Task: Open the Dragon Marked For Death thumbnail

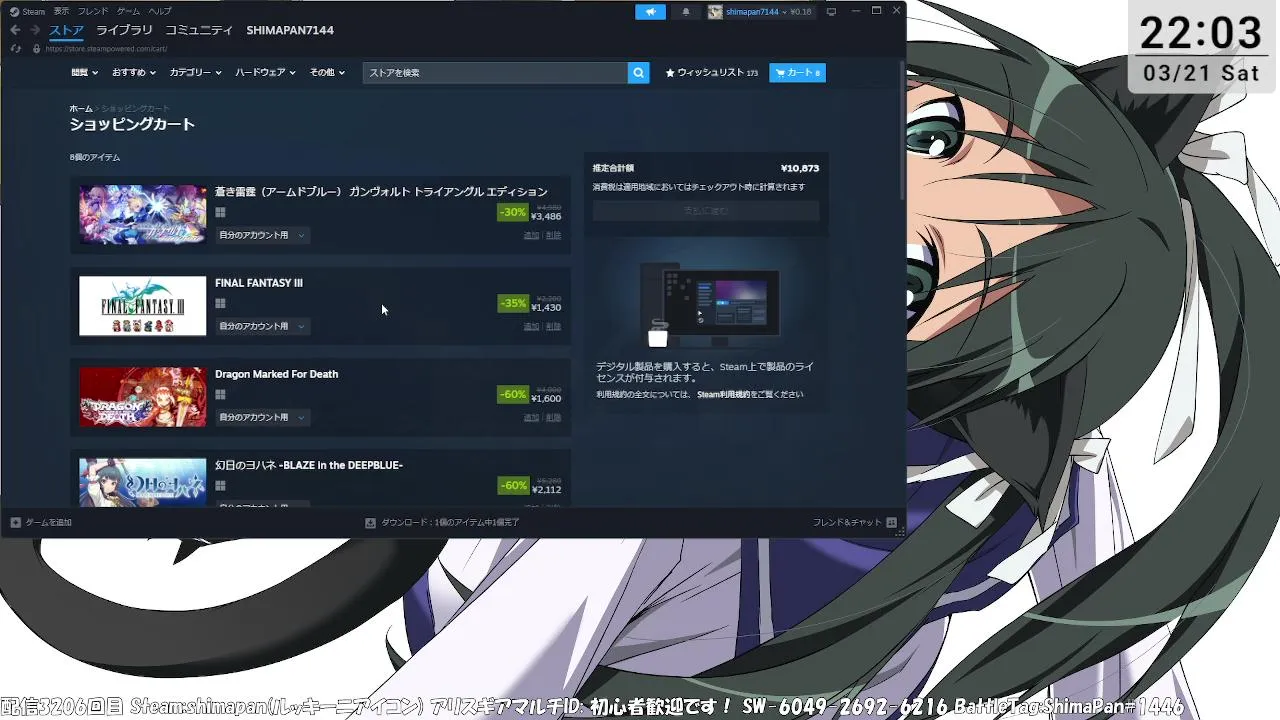Action: tap(143, 397)
